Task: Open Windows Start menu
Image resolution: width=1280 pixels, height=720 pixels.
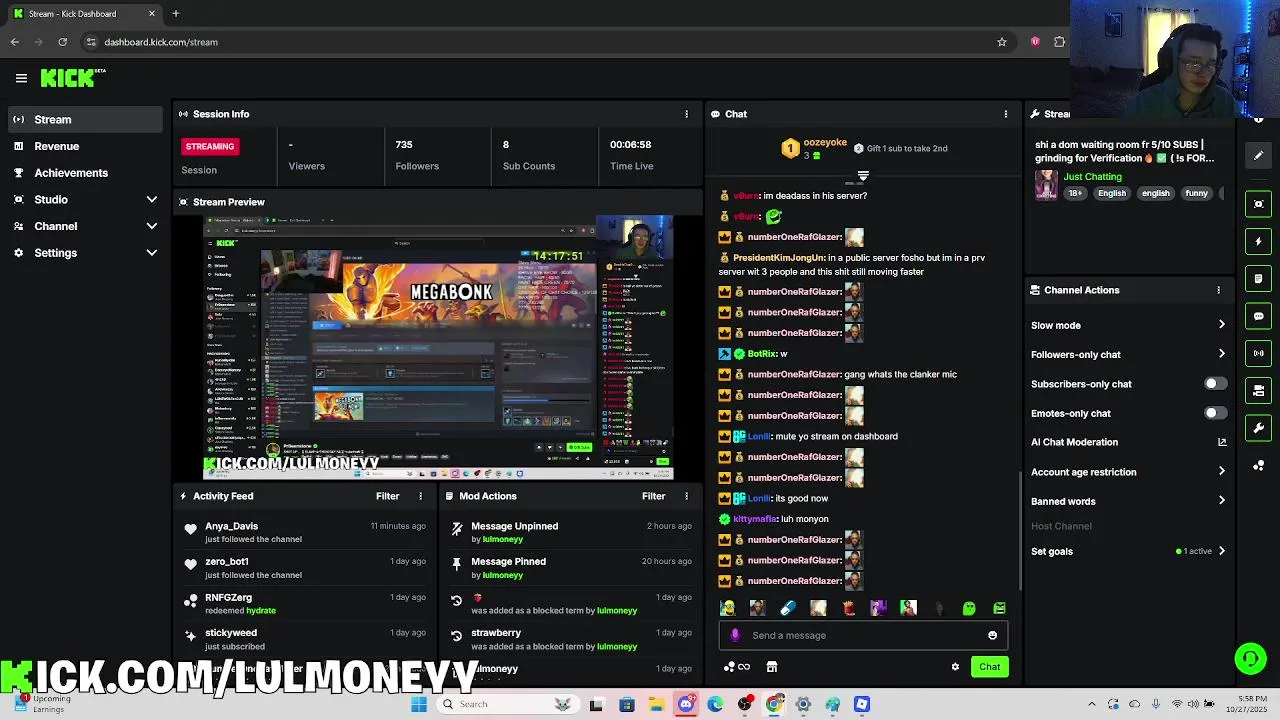Action: point(419,704)
